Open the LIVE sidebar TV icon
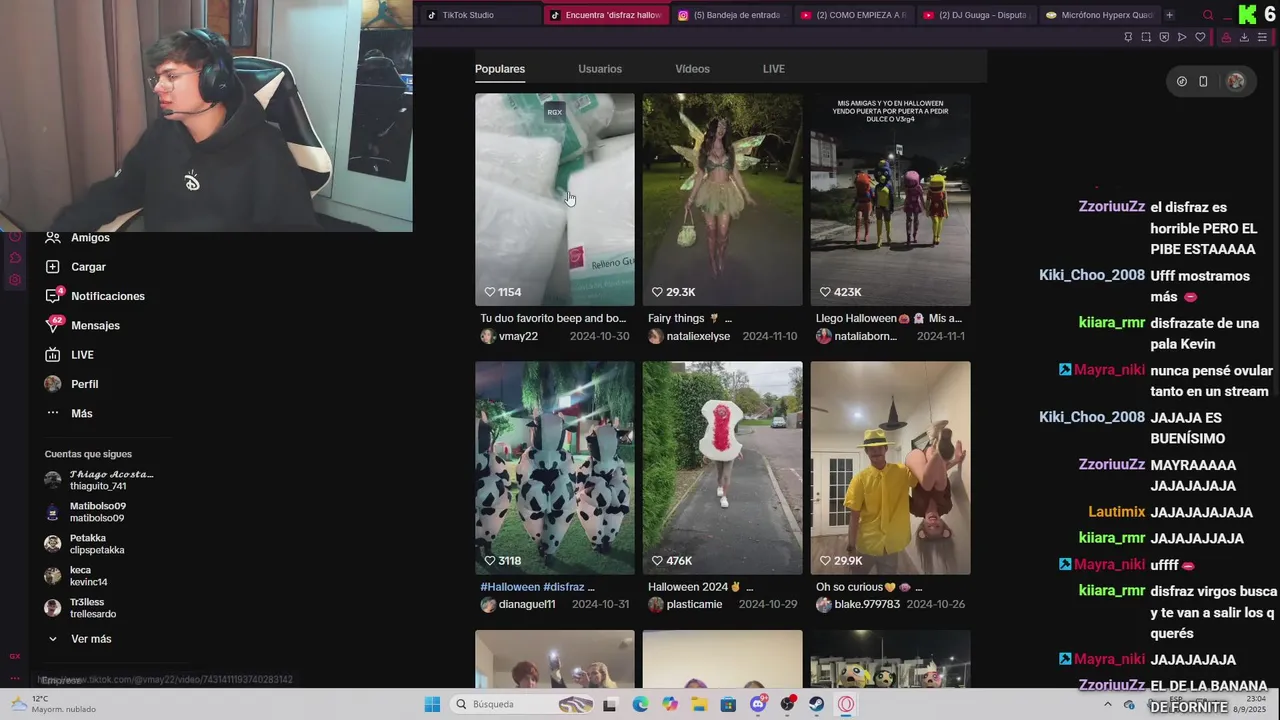The width and height of the screenshot is (1280, 720). 53,355
